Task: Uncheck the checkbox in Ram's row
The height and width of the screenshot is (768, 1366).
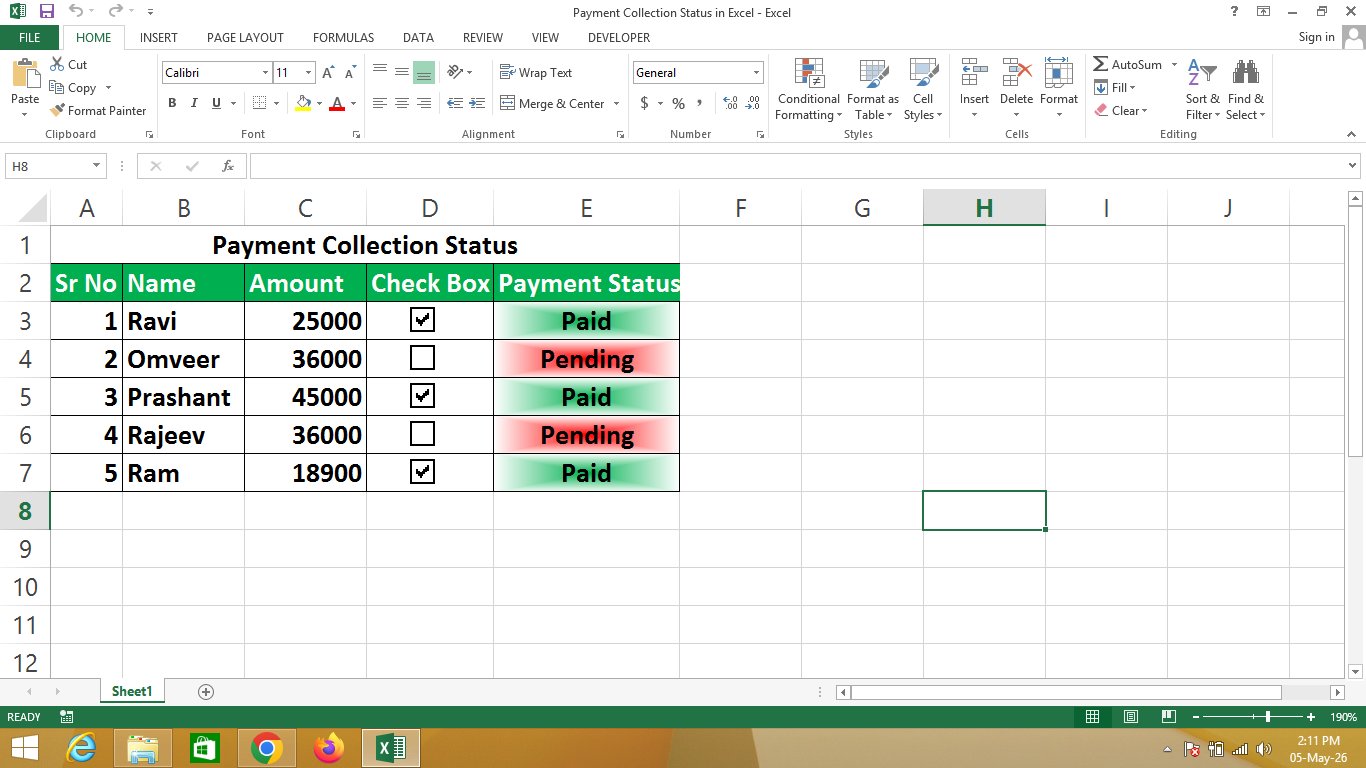Action: pos(423,471)
